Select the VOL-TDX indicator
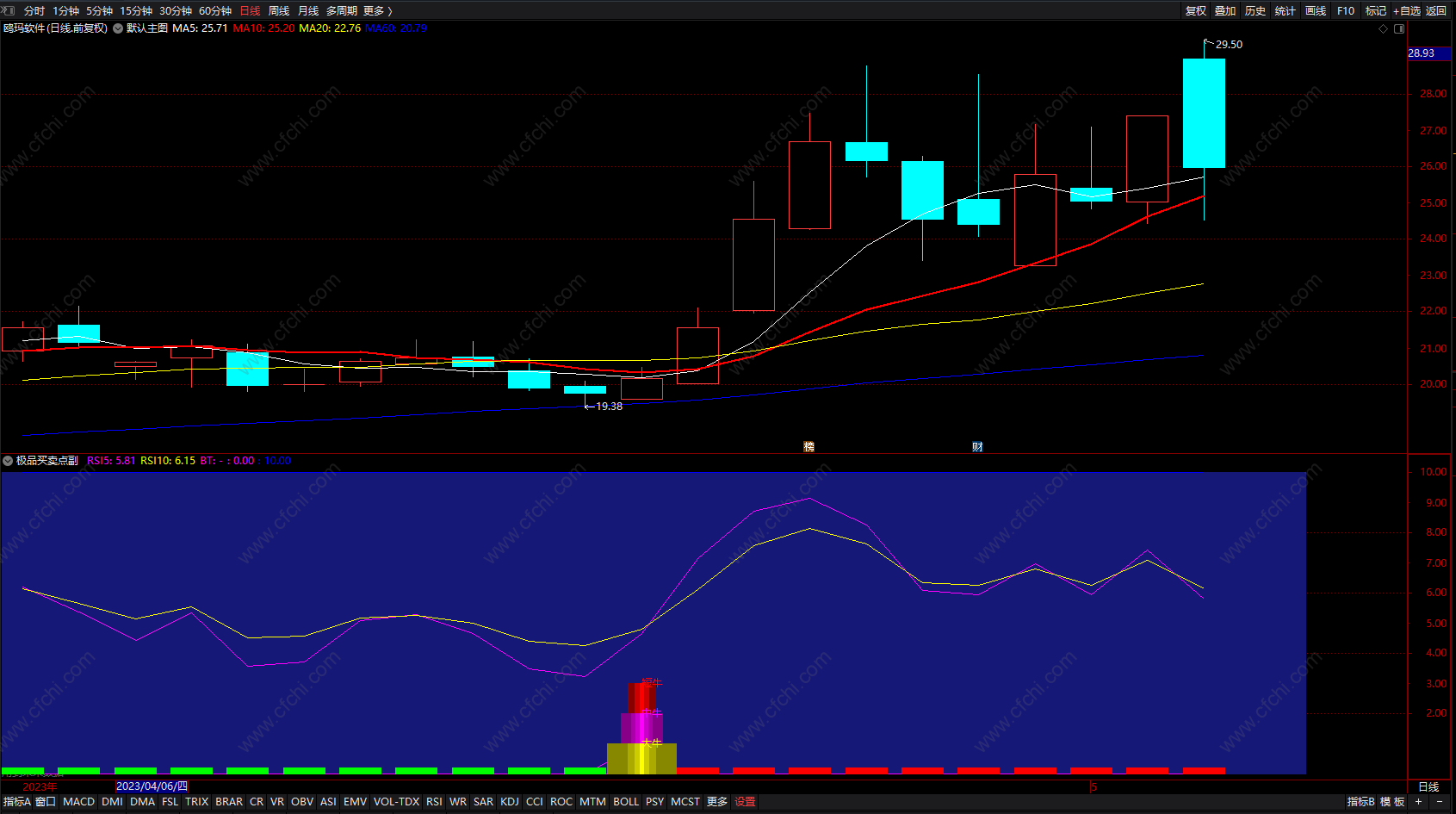1456x814 pixels. pyautogui.click(x=397, y=802)
